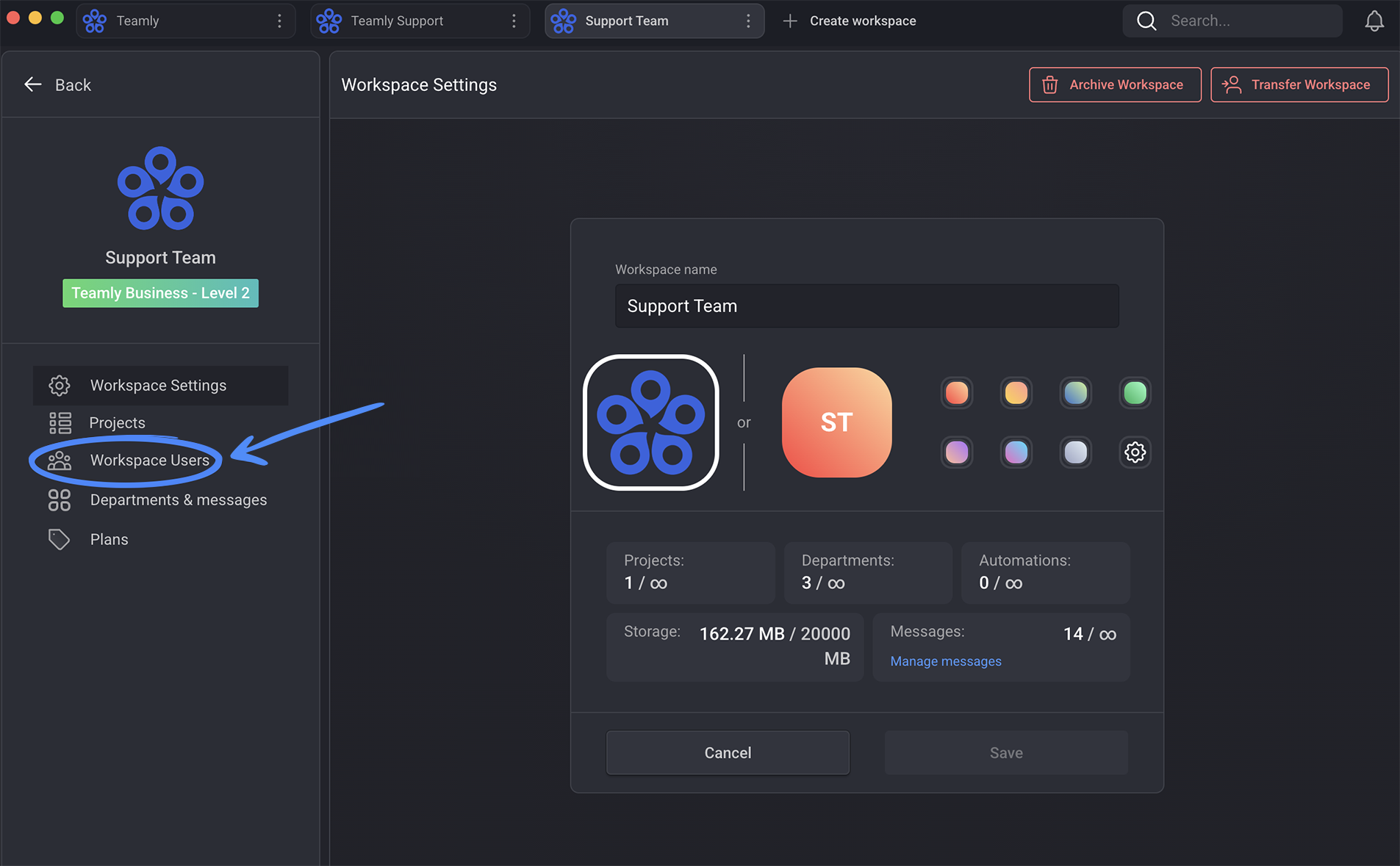Click the notification bell icon
Screen dimensions: 1400x866
click(x=1374, y=21)
